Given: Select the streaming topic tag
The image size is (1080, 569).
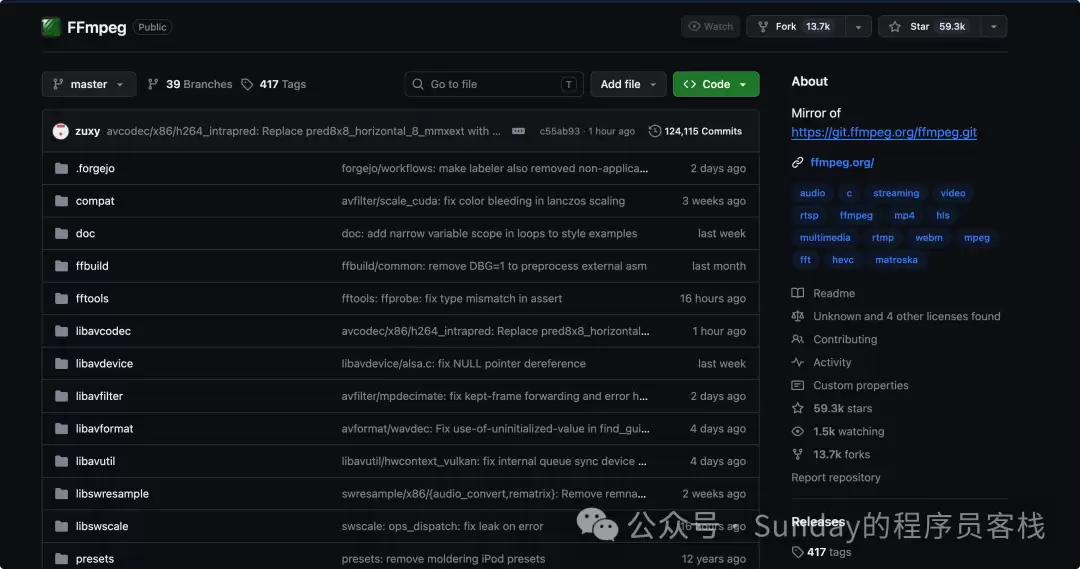Looking at the screenshot, I should [895, 193].
